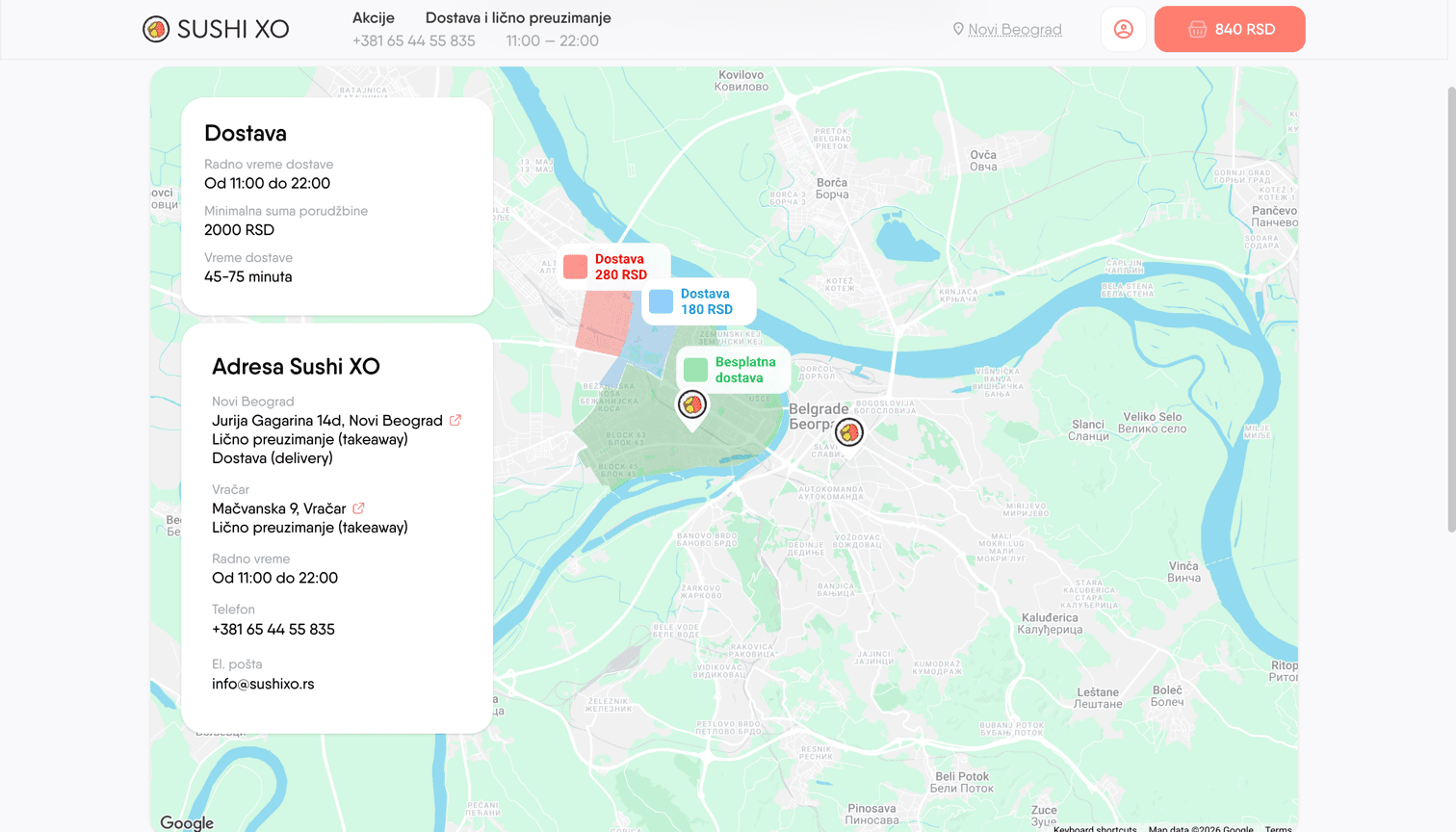The height and width of the screenshot is (832, 1456).
Task: Click the '2000 RSD' minimum order value
Action: tap(239, 229)
